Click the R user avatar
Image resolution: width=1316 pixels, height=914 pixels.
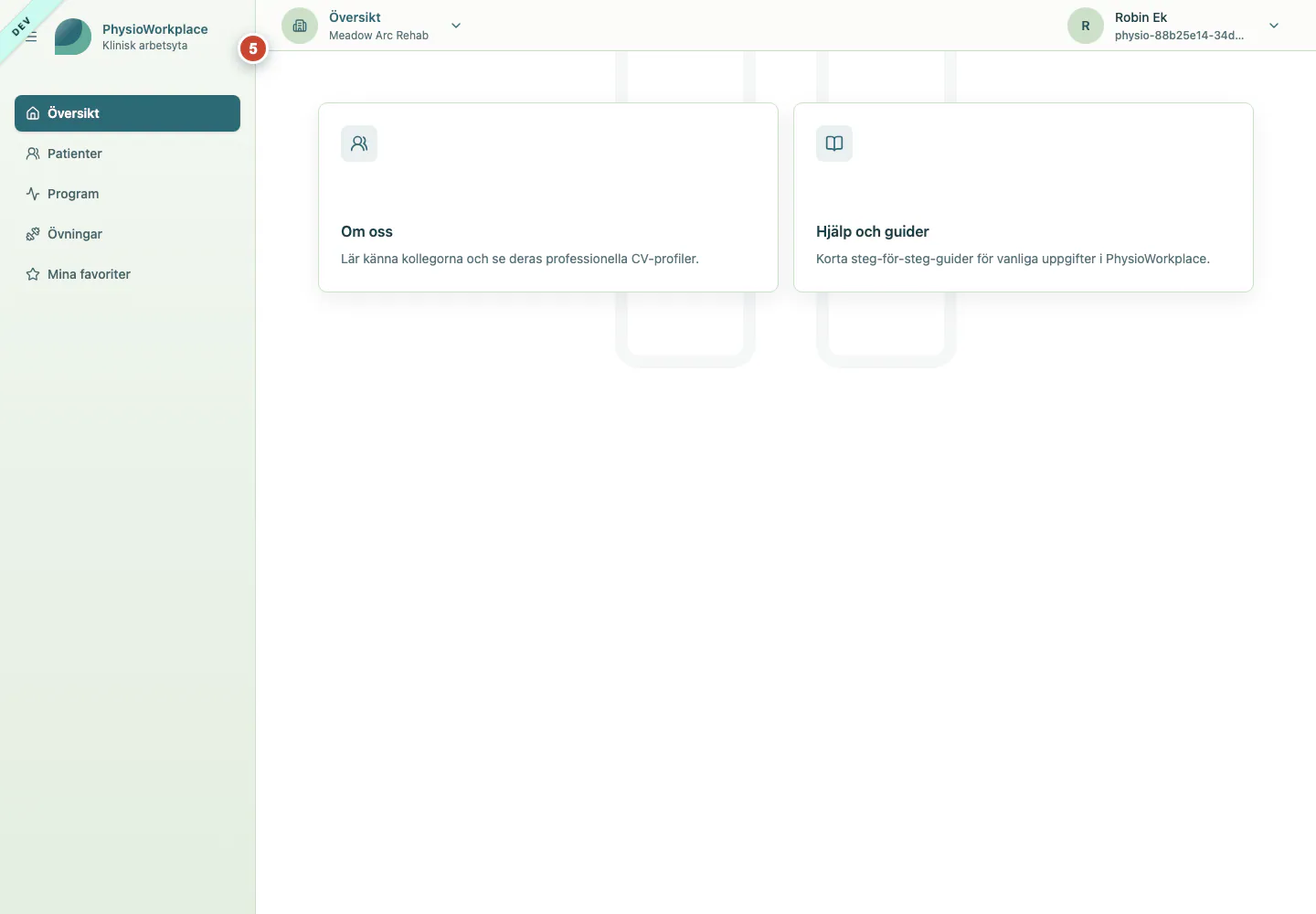point(1086,26)
